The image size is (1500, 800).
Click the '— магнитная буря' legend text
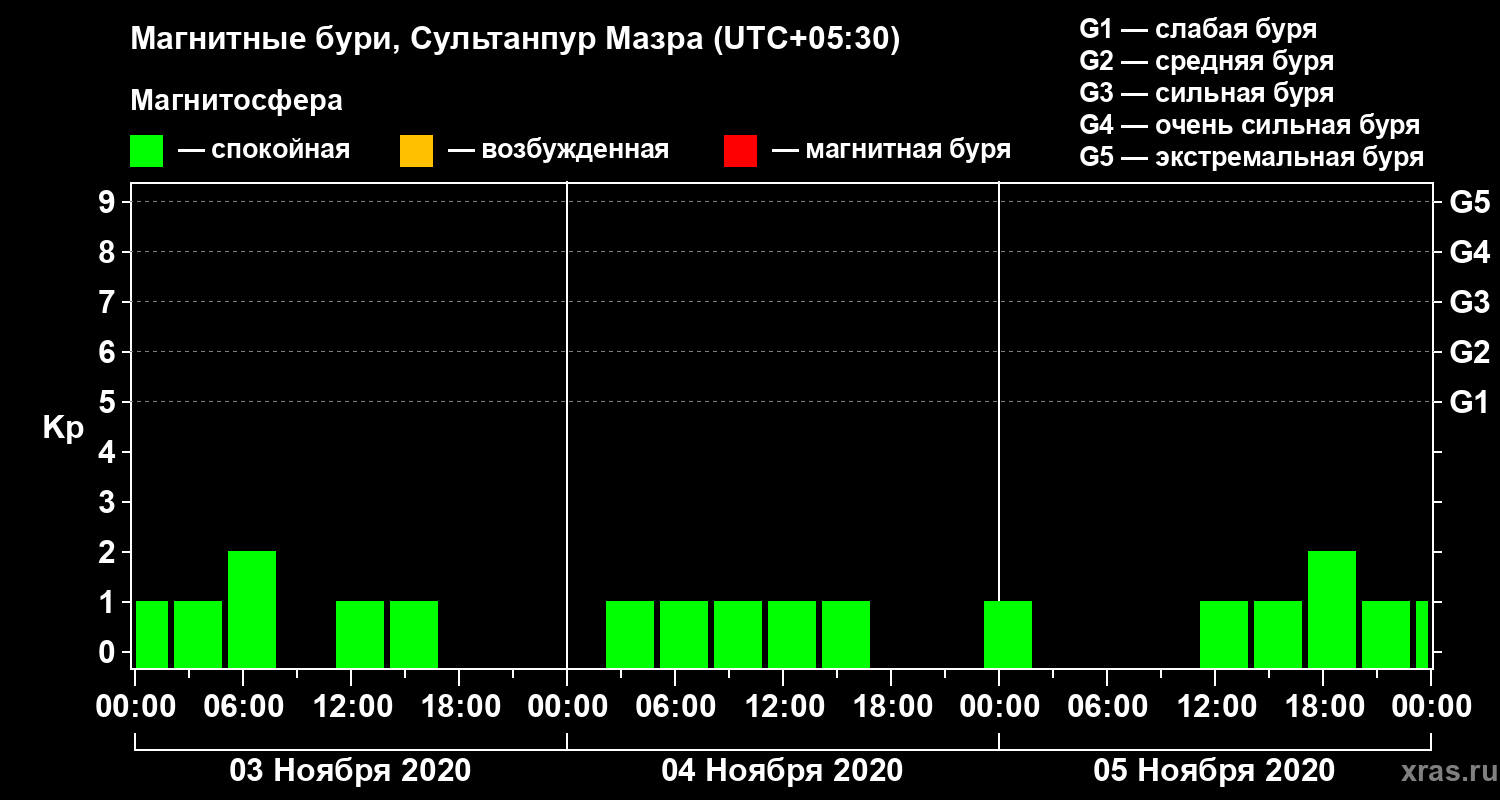click(891, 150)
